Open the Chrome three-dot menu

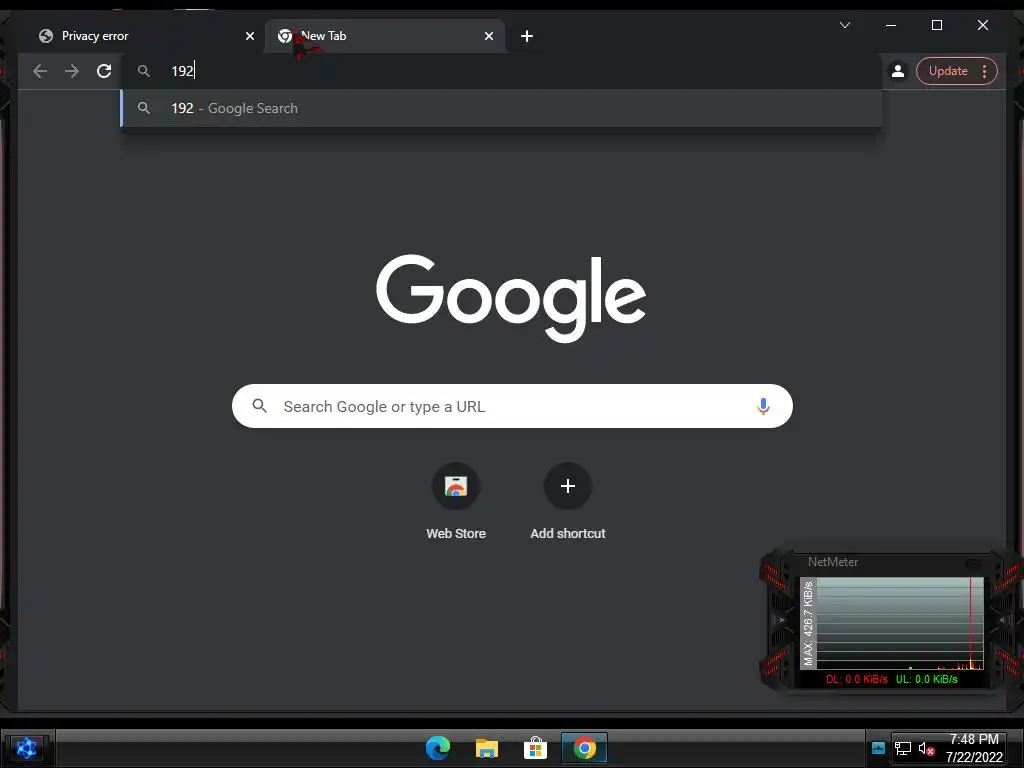(984, 71)
